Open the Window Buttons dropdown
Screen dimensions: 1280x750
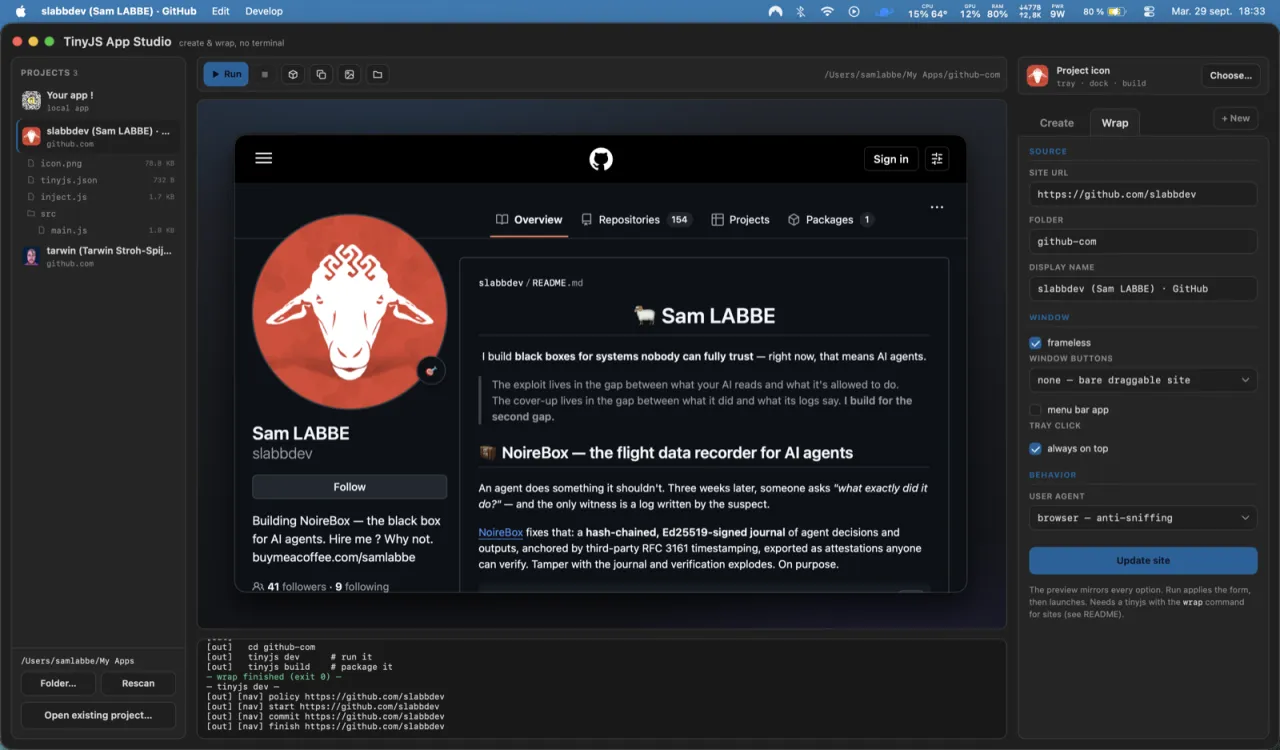point(1143,380)
